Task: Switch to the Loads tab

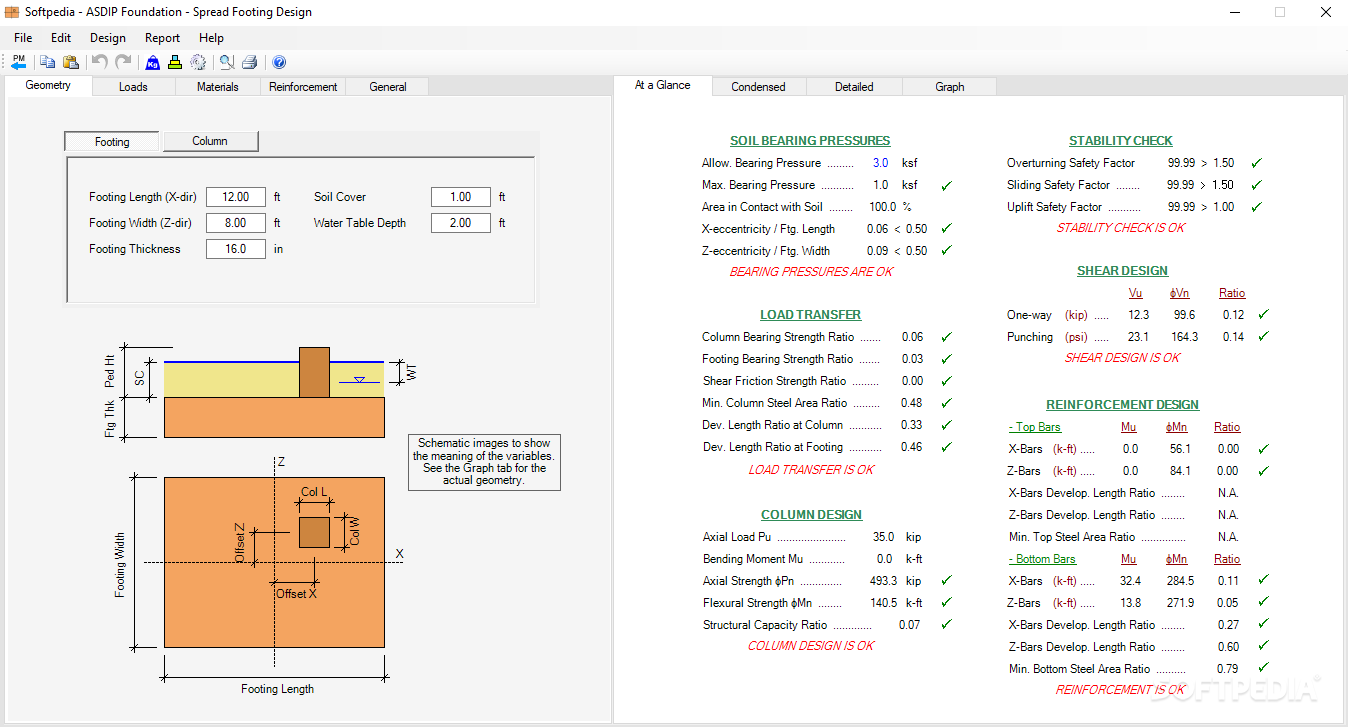Action: tap(133, 87)
